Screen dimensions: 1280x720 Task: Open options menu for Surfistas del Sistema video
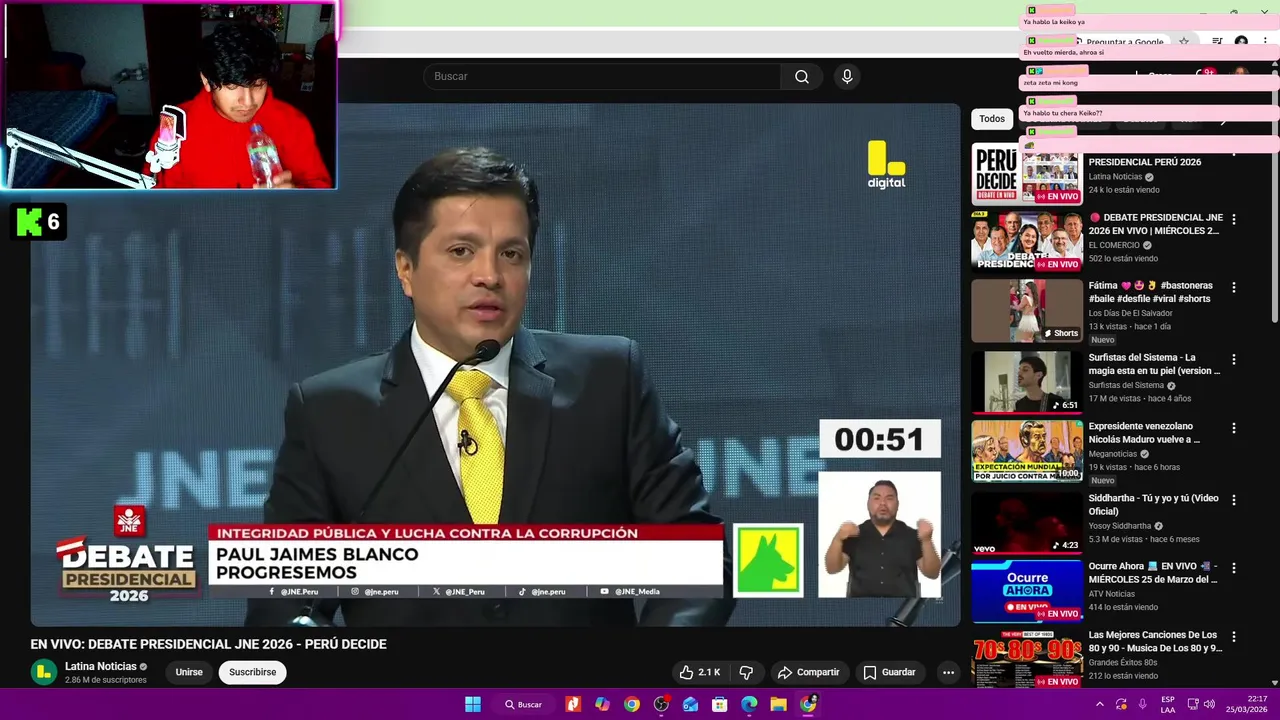click(1233, 359)
